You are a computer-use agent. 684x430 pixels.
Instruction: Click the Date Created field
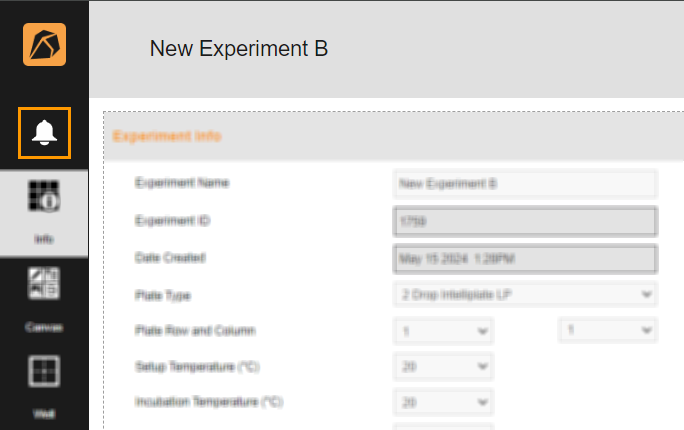[x=525, y=259]
